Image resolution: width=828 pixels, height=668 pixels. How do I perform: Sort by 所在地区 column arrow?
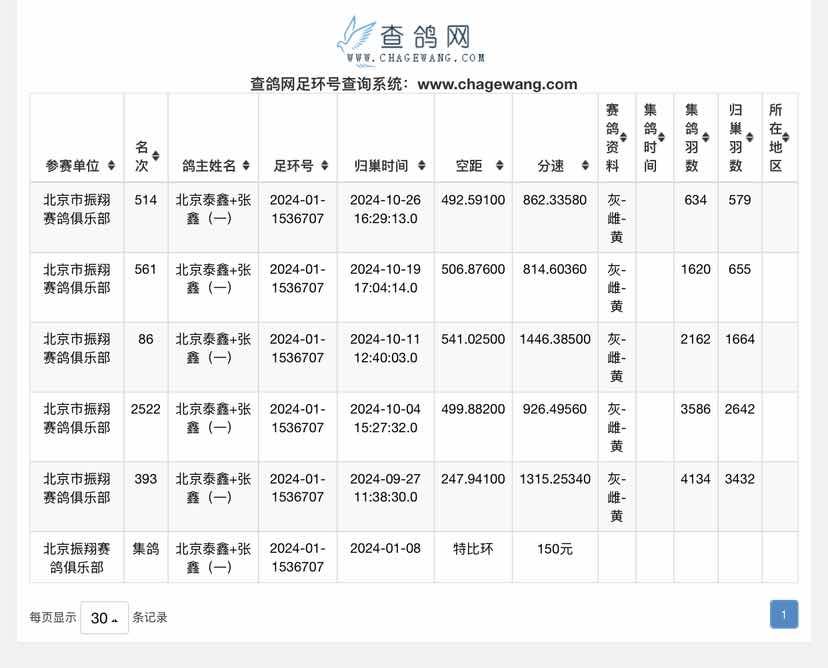point(786,138)
